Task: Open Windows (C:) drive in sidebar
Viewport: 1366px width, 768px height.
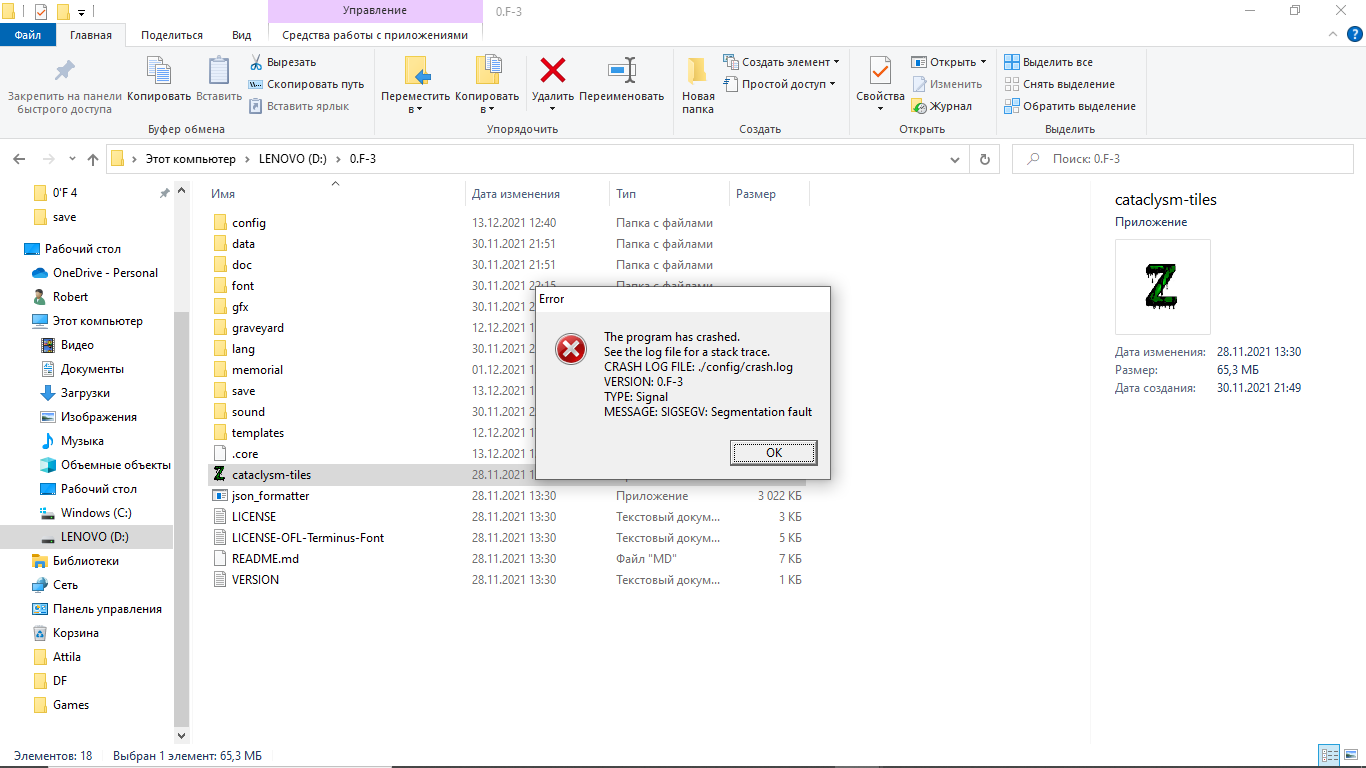Action: click(96, 513)
